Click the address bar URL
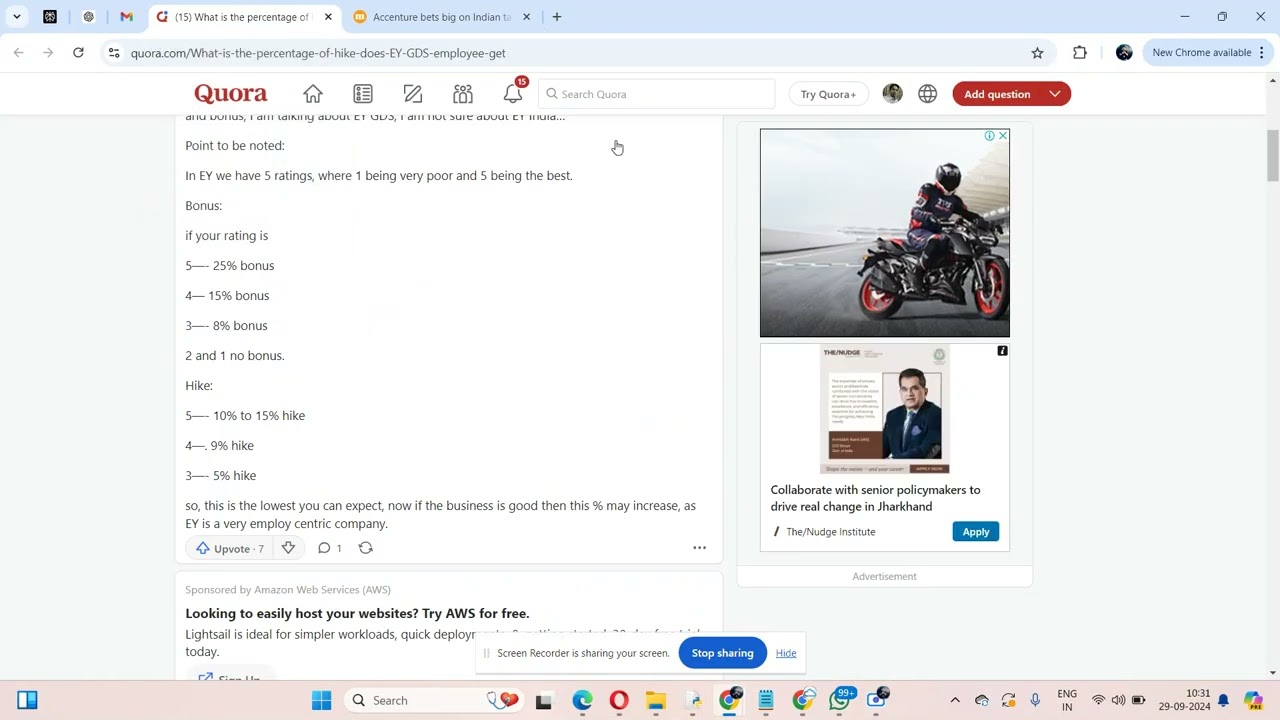Viewport: 1280px width, 720px height. point(318,53)
